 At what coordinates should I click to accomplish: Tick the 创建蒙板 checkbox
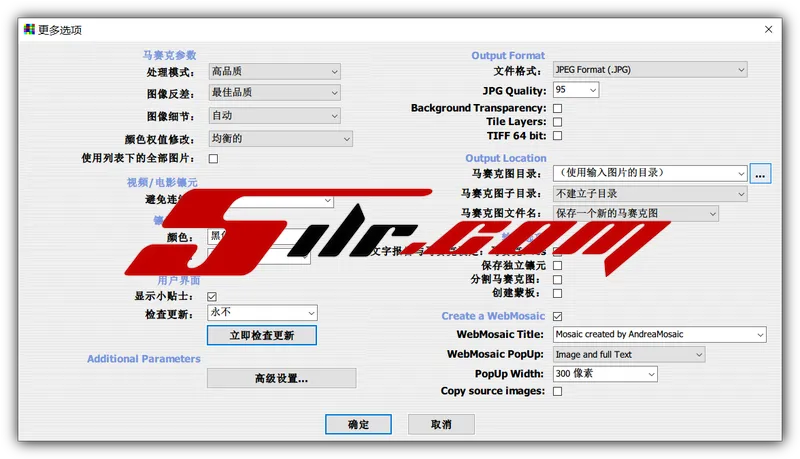pos(558,293)
